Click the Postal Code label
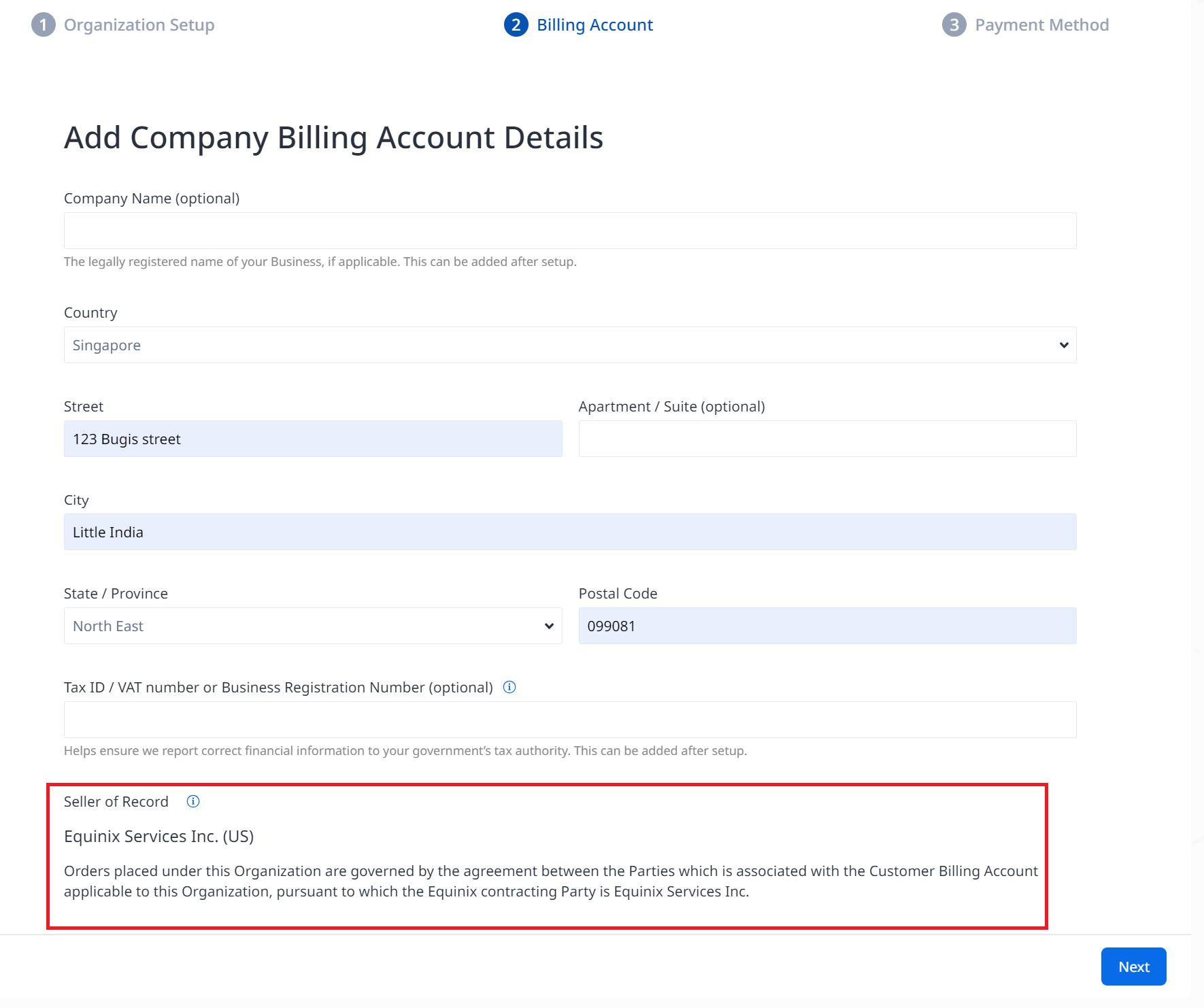1204x1008 pixels. (618, 594)
